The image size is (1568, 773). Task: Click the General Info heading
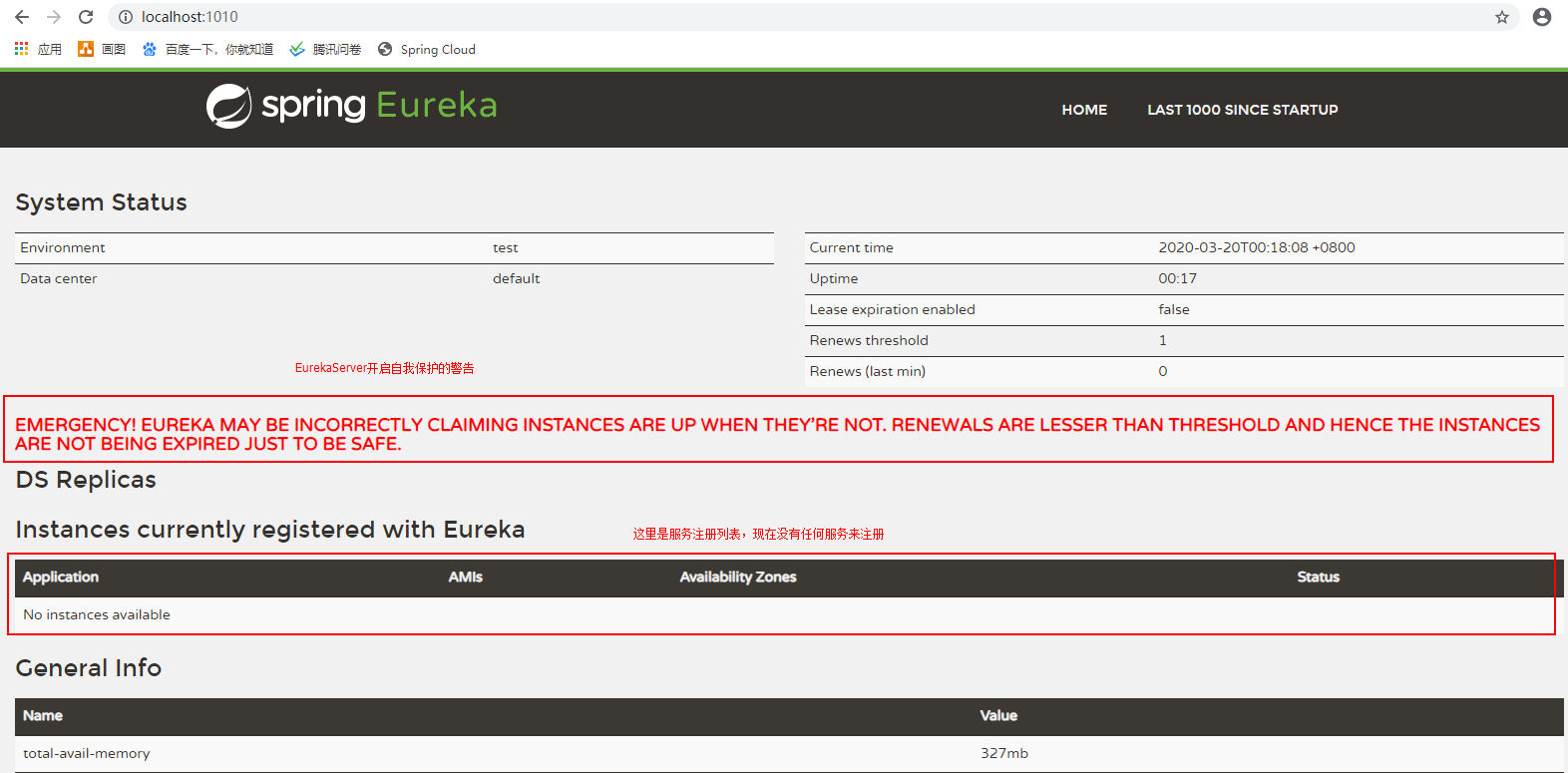coord(89,668)
